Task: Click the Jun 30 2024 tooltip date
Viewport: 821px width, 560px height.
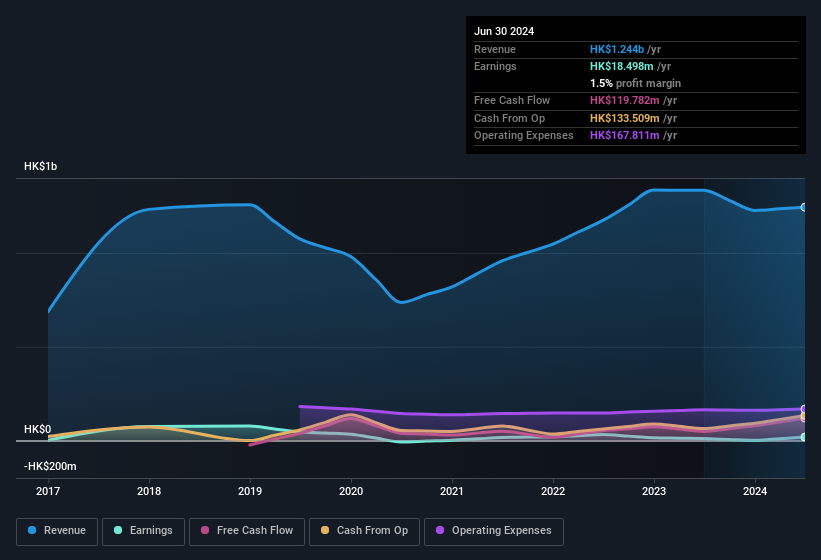Action: [x=504, y=31]
